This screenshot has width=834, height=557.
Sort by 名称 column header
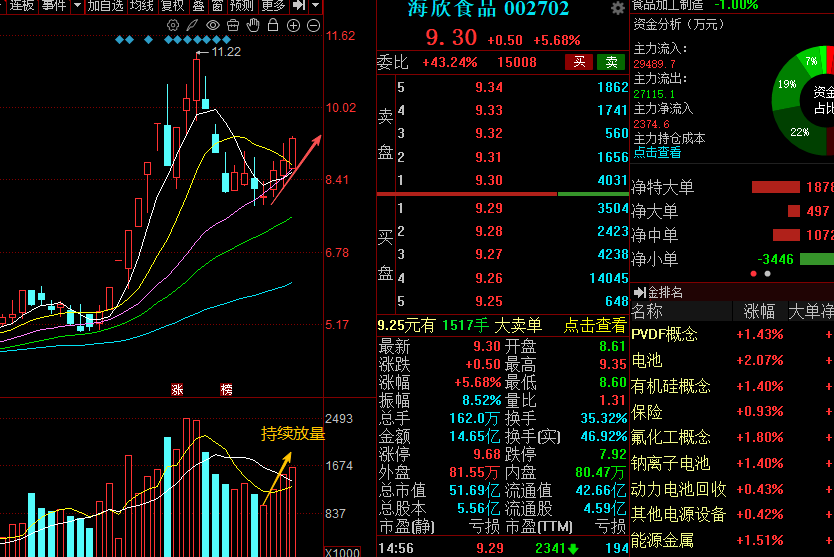coord(647,312)
